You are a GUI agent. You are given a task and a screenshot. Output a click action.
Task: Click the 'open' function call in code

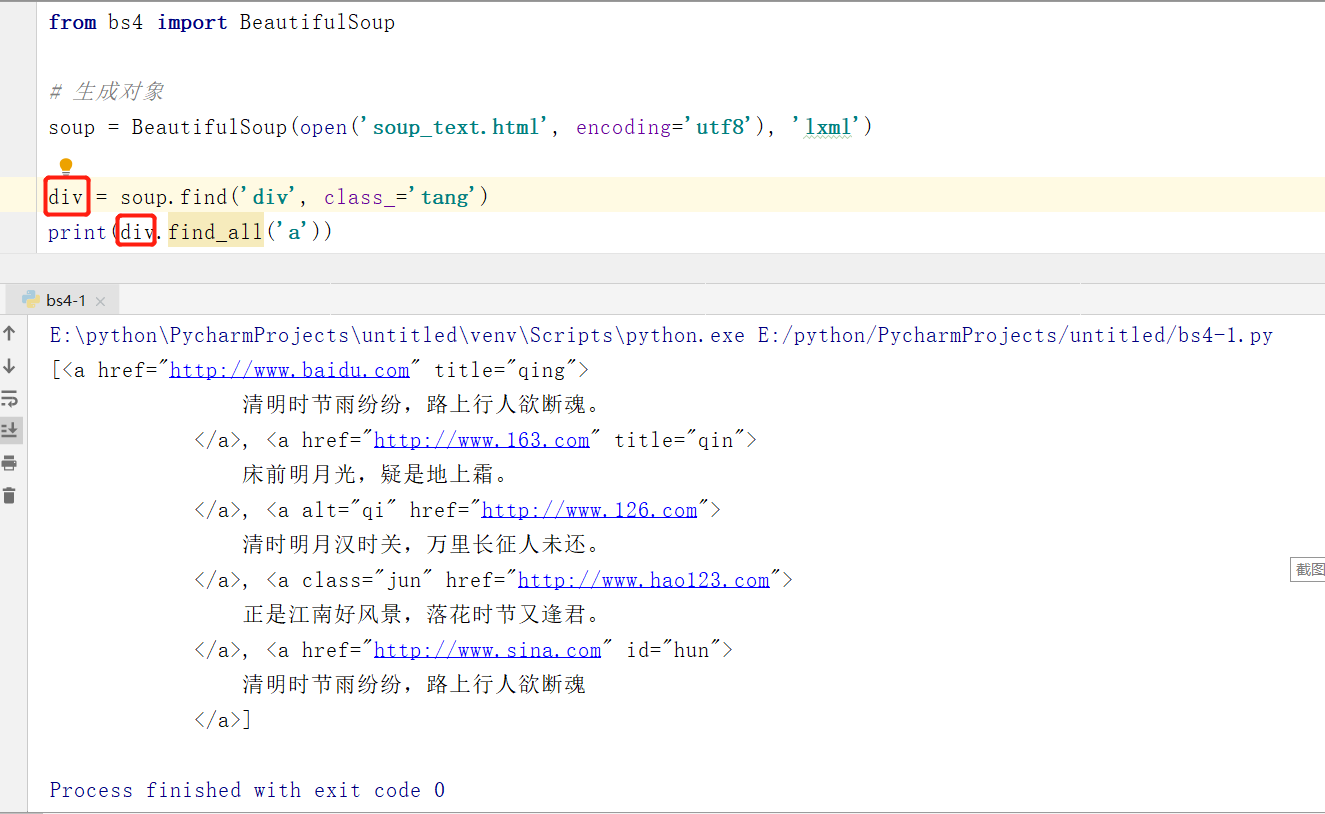point(323,127)
